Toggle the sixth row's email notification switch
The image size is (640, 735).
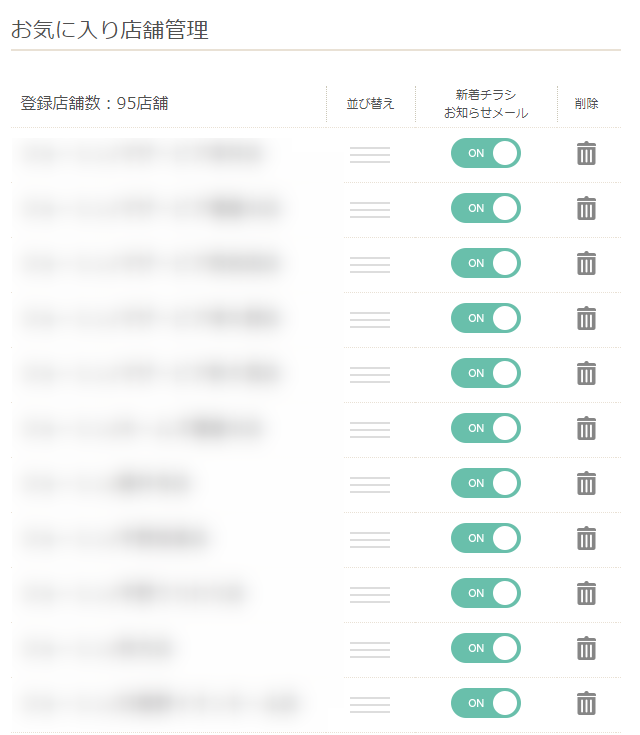486,428
